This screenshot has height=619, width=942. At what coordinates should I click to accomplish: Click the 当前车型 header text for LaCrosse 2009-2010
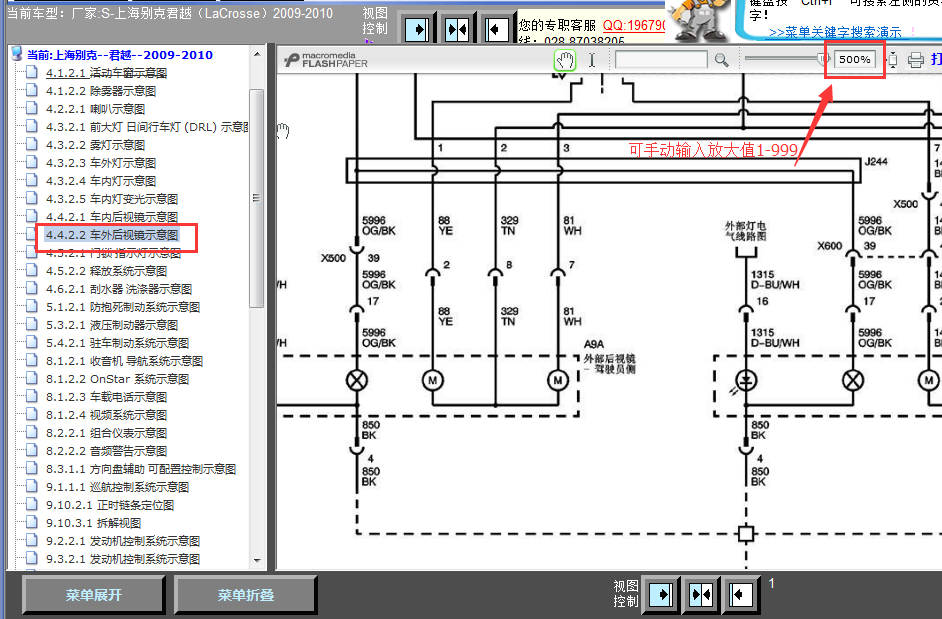click(169, 13)
